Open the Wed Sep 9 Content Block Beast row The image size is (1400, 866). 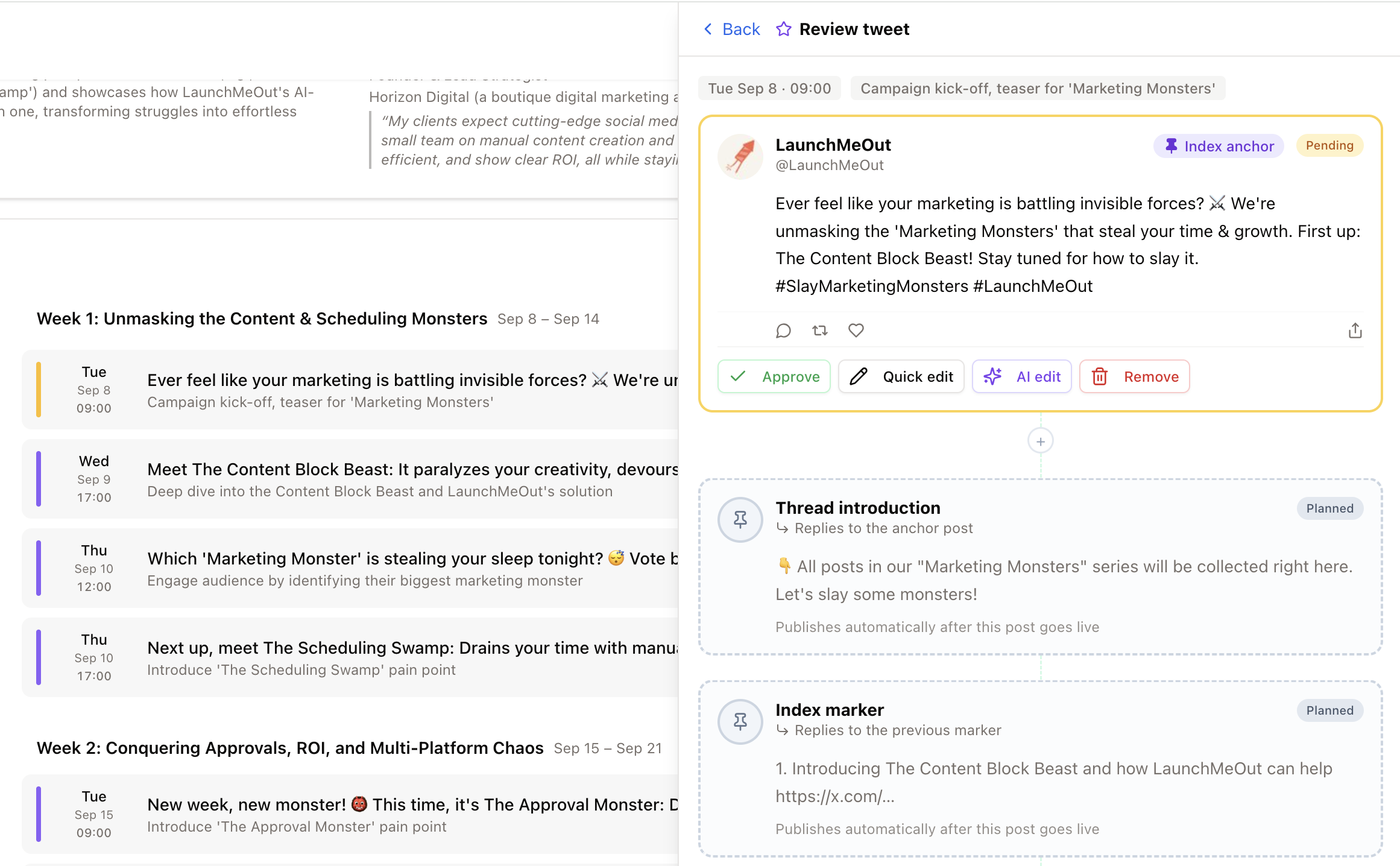350,479
